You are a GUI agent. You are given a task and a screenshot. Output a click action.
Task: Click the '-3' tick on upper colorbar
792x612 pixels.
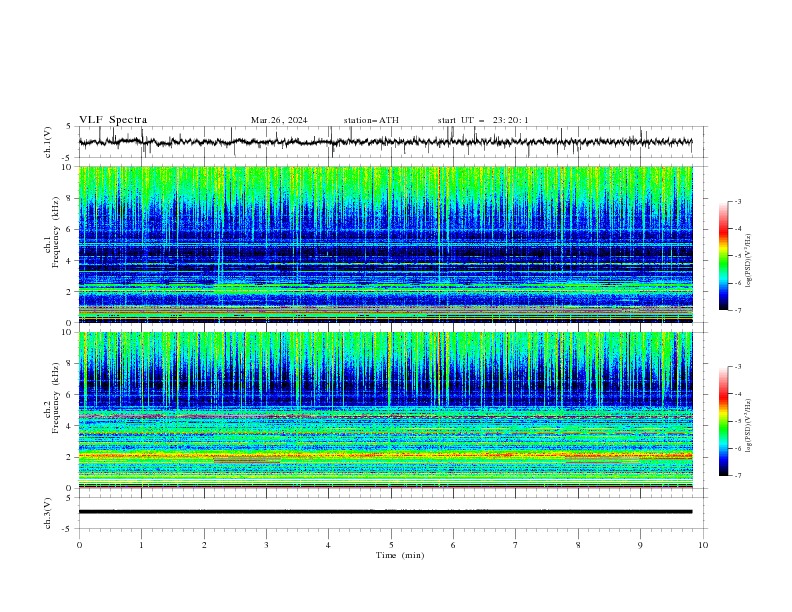tap(738, 201)
